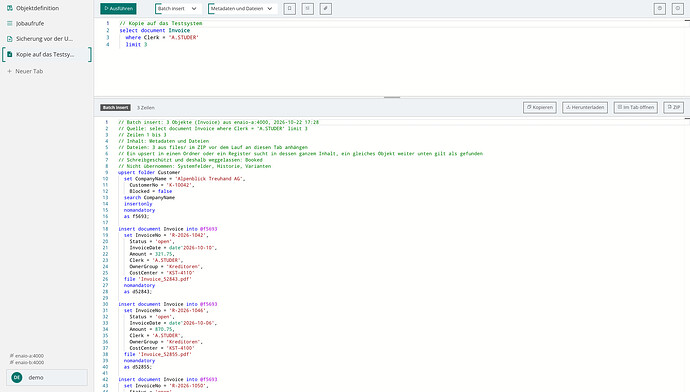Click the cost center 'KST-4110'
Viewport: 690px width, 392px height.
tap(180, 273)
